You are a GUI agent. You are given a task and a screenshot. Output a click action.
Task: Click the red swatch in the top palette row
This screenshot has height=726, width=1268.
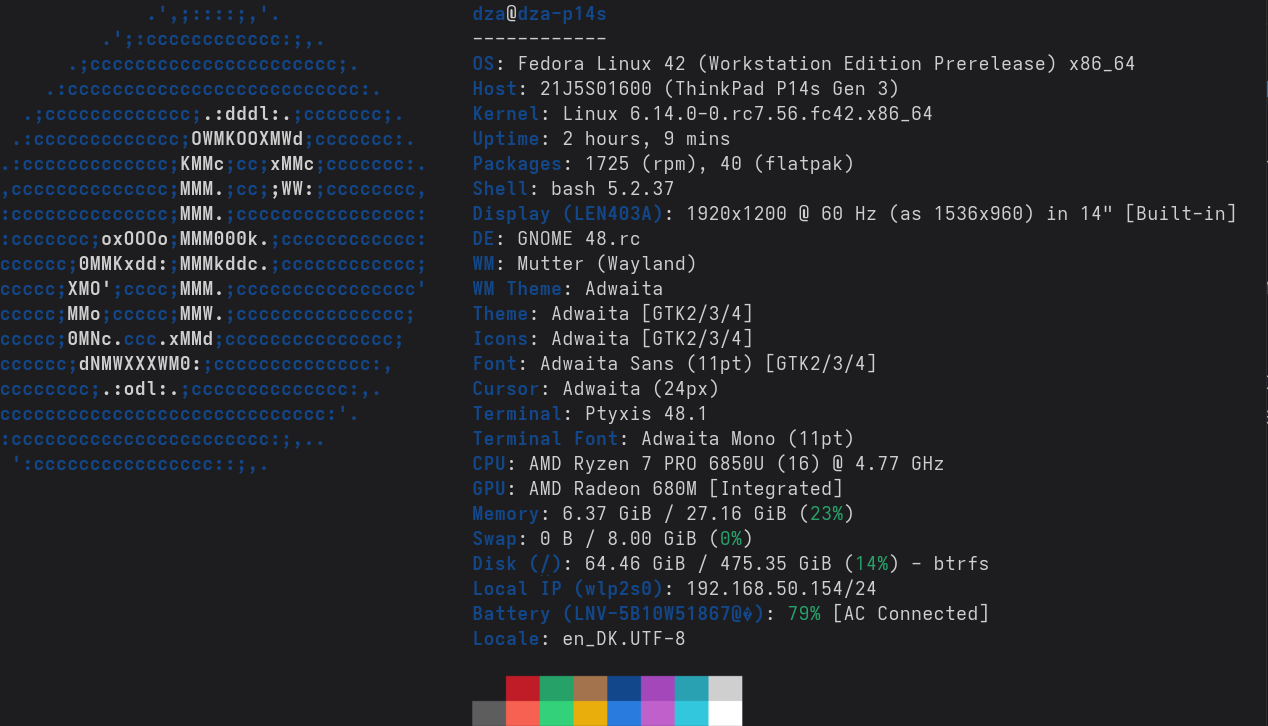tap(523, 688)
